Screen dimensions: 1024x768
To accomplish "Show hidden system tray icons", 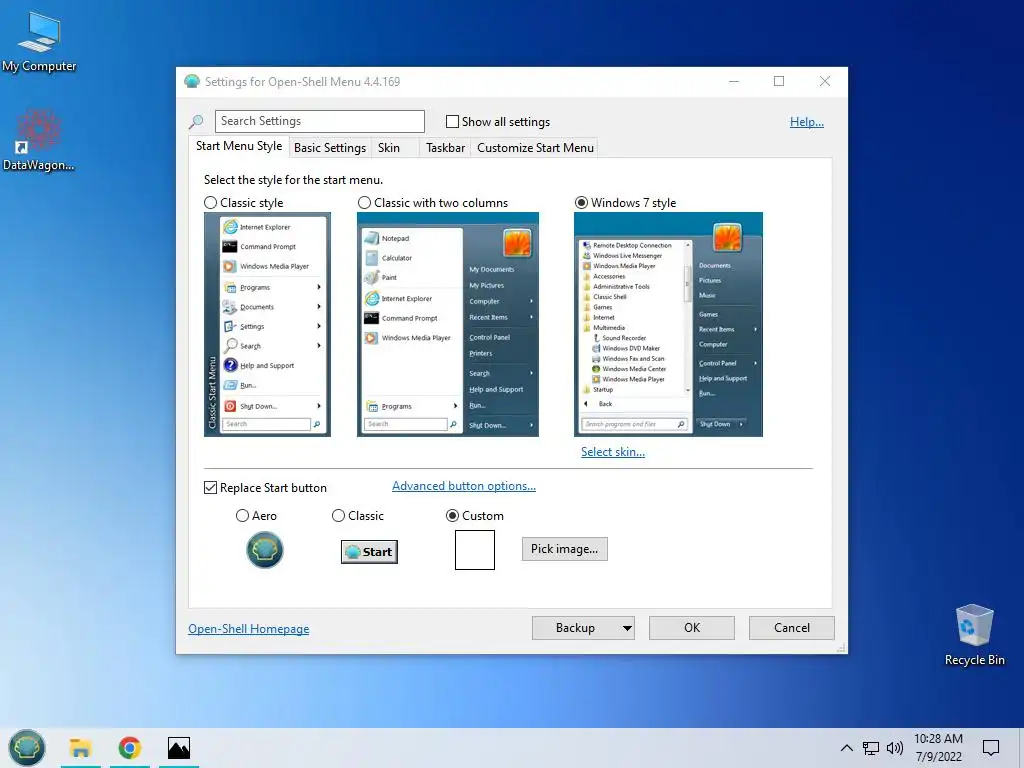I will tap(846, 748).
